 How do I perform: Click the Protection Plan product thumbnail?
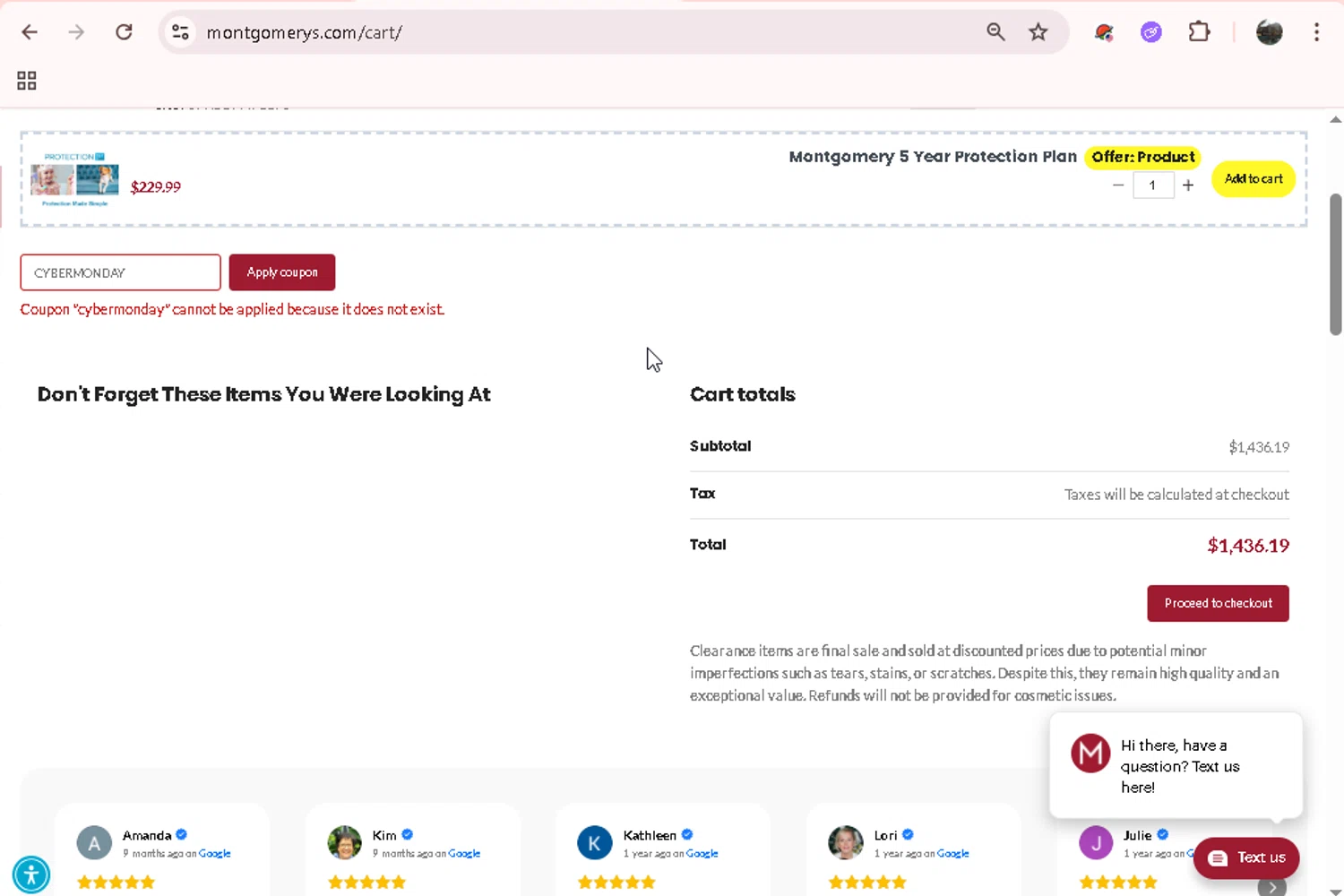75,179
